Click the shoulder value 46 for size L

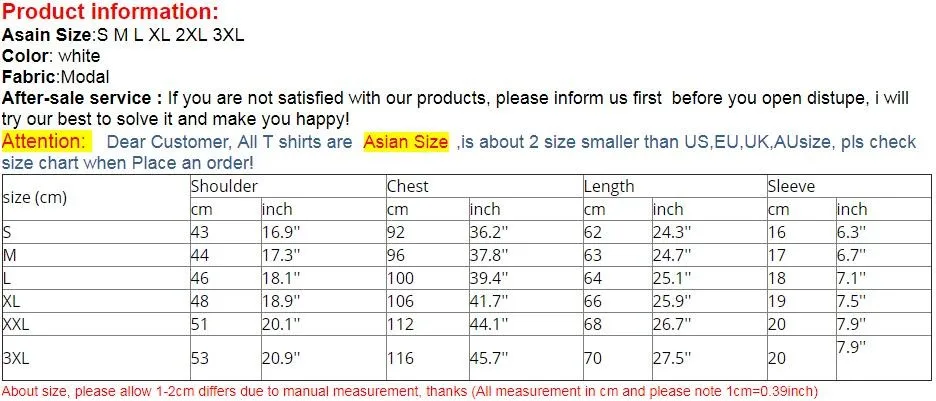click(200, 278)
